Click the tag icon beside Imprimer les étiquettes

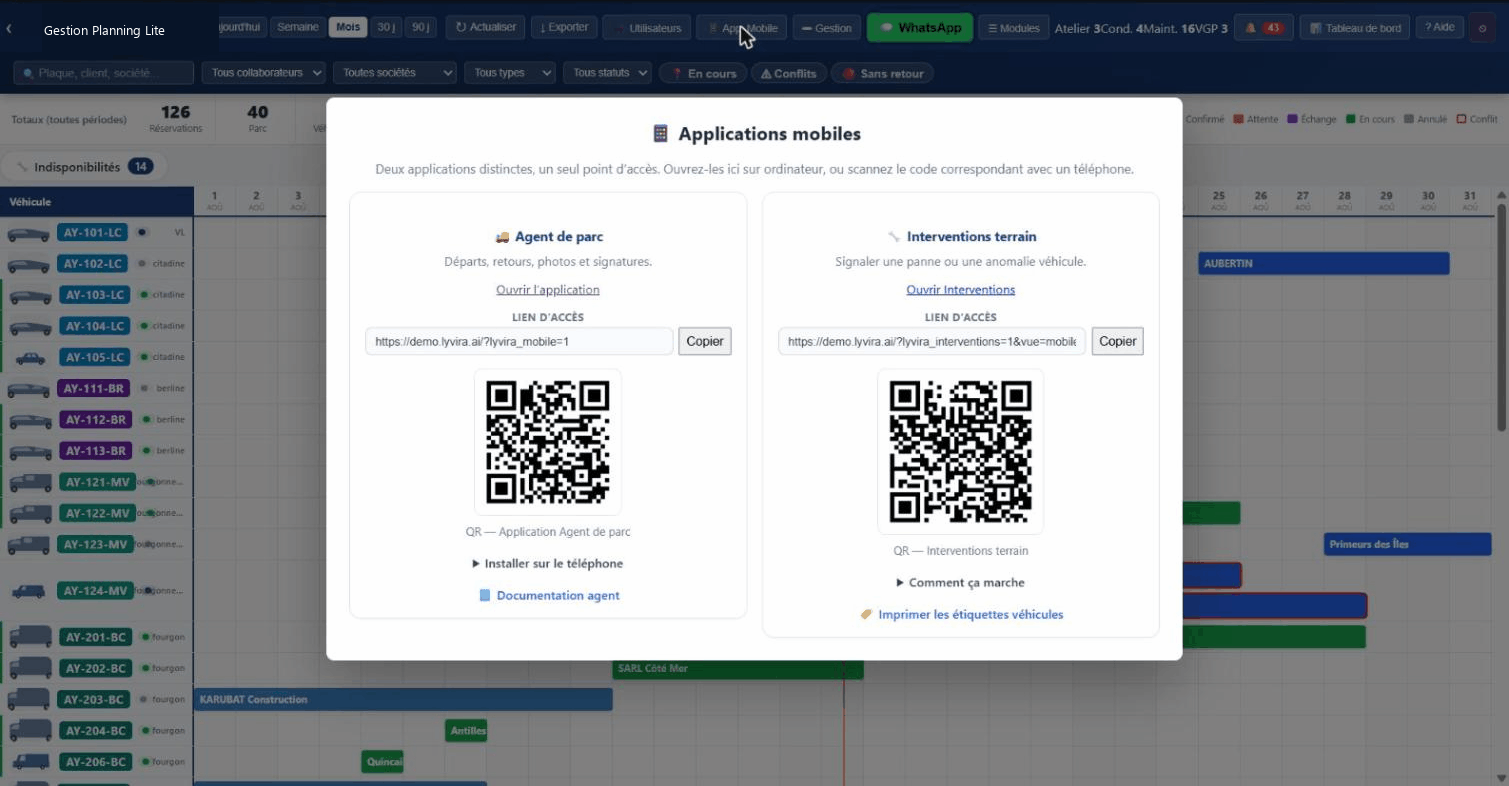[867, 614]
